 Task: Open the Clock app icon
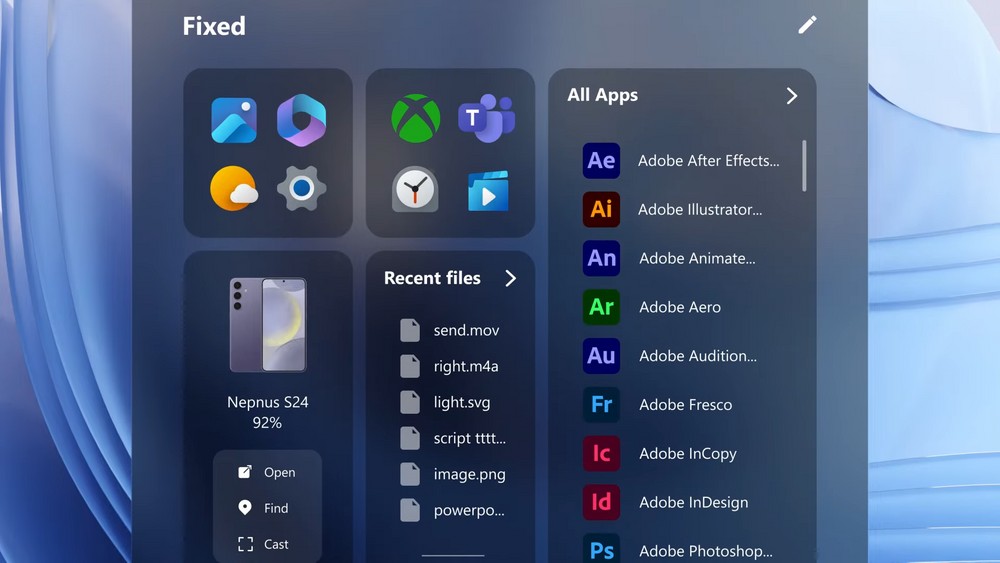(x=415, y=189)
